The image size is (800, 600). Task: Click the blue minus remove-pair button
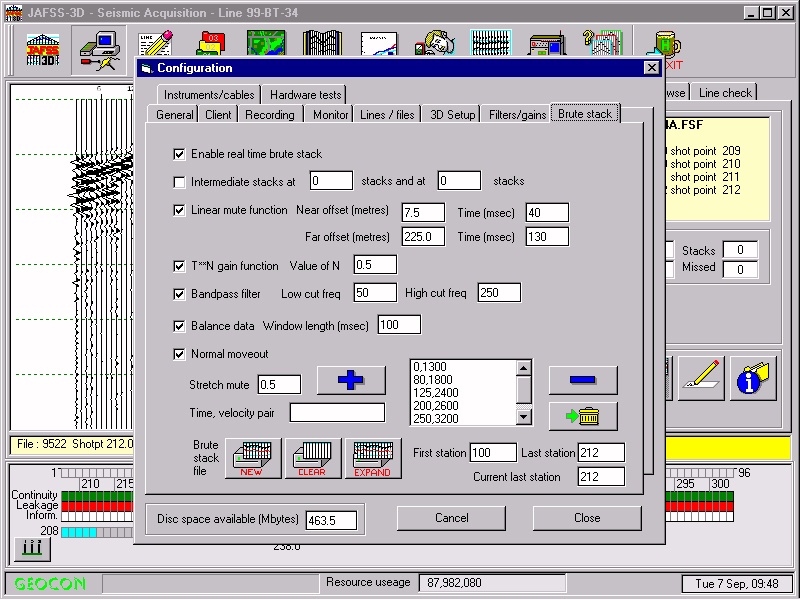tap(583, 380)
